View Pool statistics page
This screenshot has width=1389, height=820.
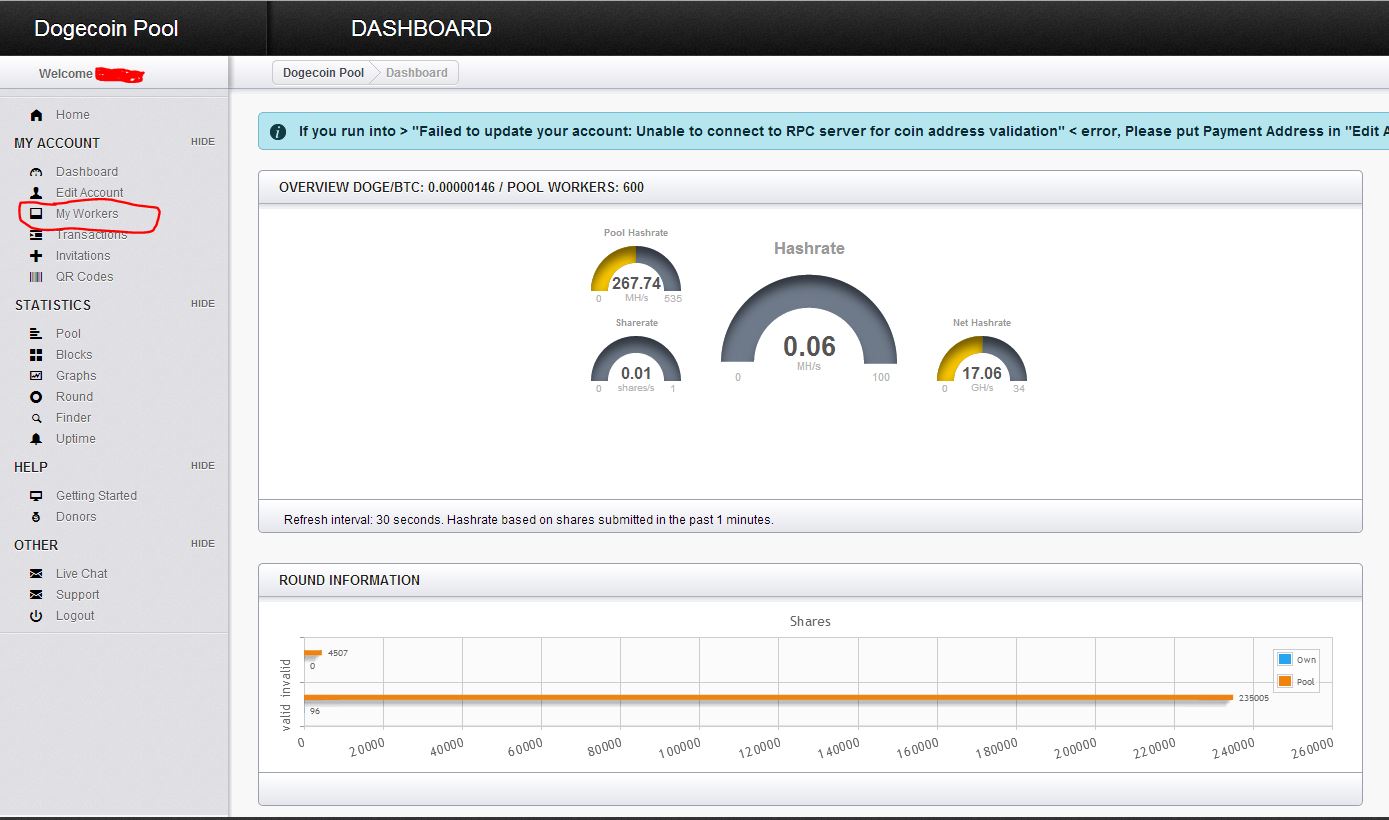point(68,334)
